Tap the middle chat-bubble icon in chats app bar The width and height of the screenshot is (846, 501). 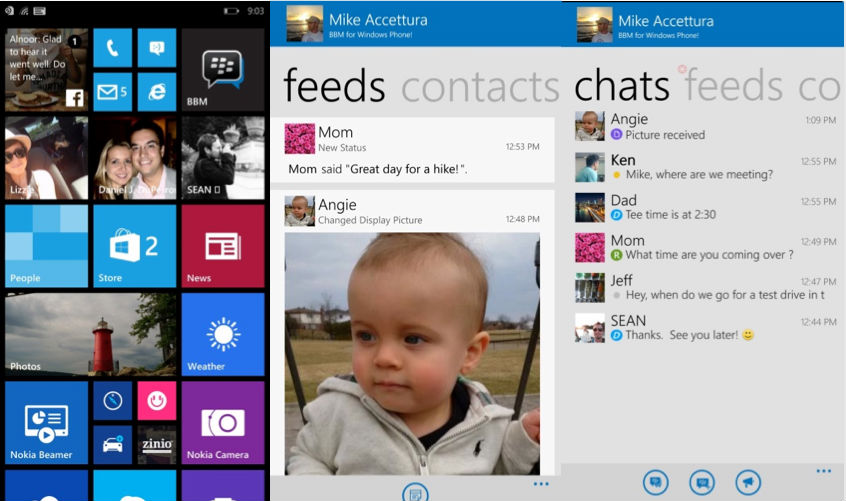click(x=702, y=482)
